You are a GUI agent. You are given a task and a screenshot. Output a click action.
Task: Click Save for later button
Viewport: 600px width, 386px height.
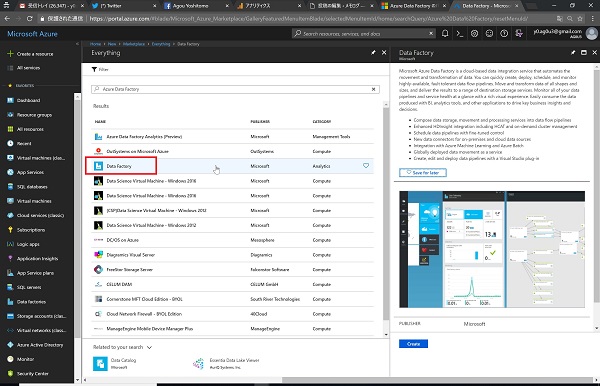click(422, 173)
